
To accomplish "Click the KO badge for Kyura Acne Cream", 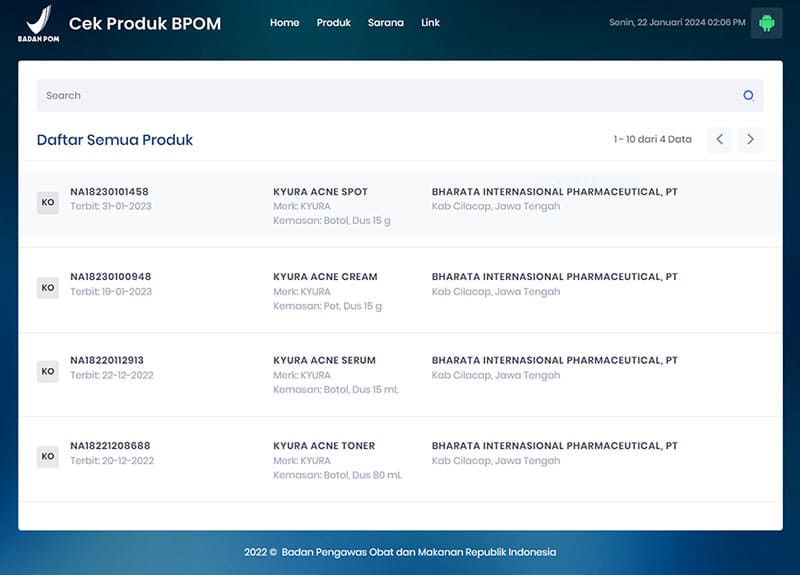I will (x=48, y=288).
